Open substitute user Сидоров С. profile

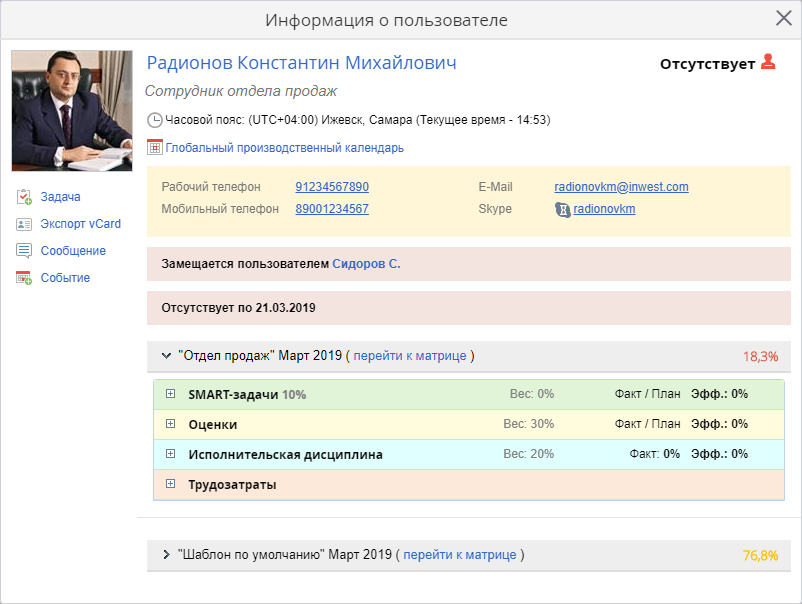click(x=366, y=264)
